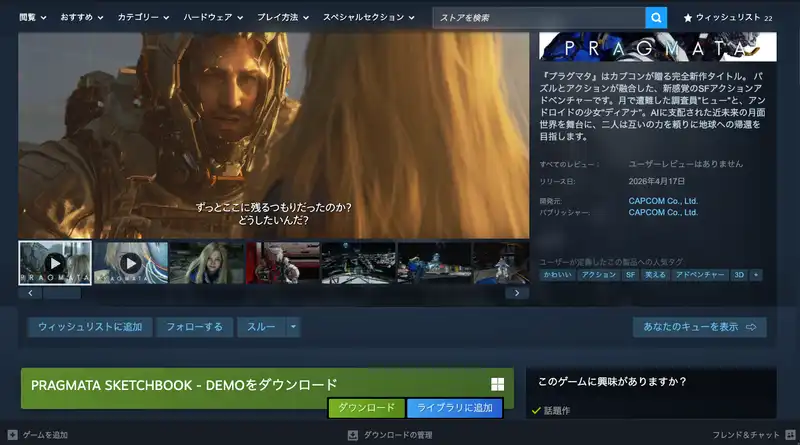Click the Windows platform icon on the demo banner
This screenshot has width=800, height=445.
[x=497, y=384]
